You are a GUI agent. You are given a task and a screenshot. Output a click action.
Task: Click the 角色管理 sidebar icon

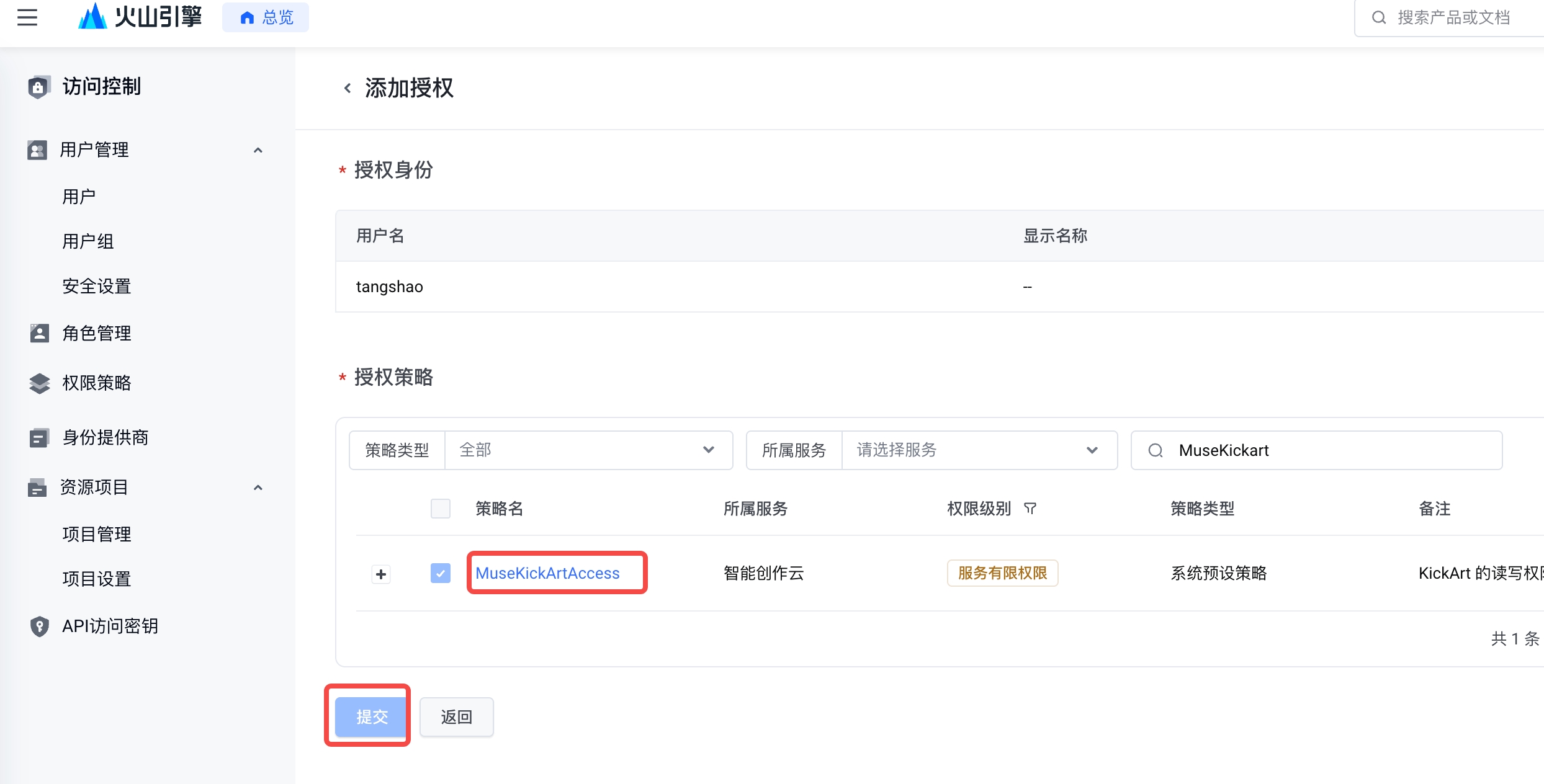pyautogui.click(x=39, y=333)
